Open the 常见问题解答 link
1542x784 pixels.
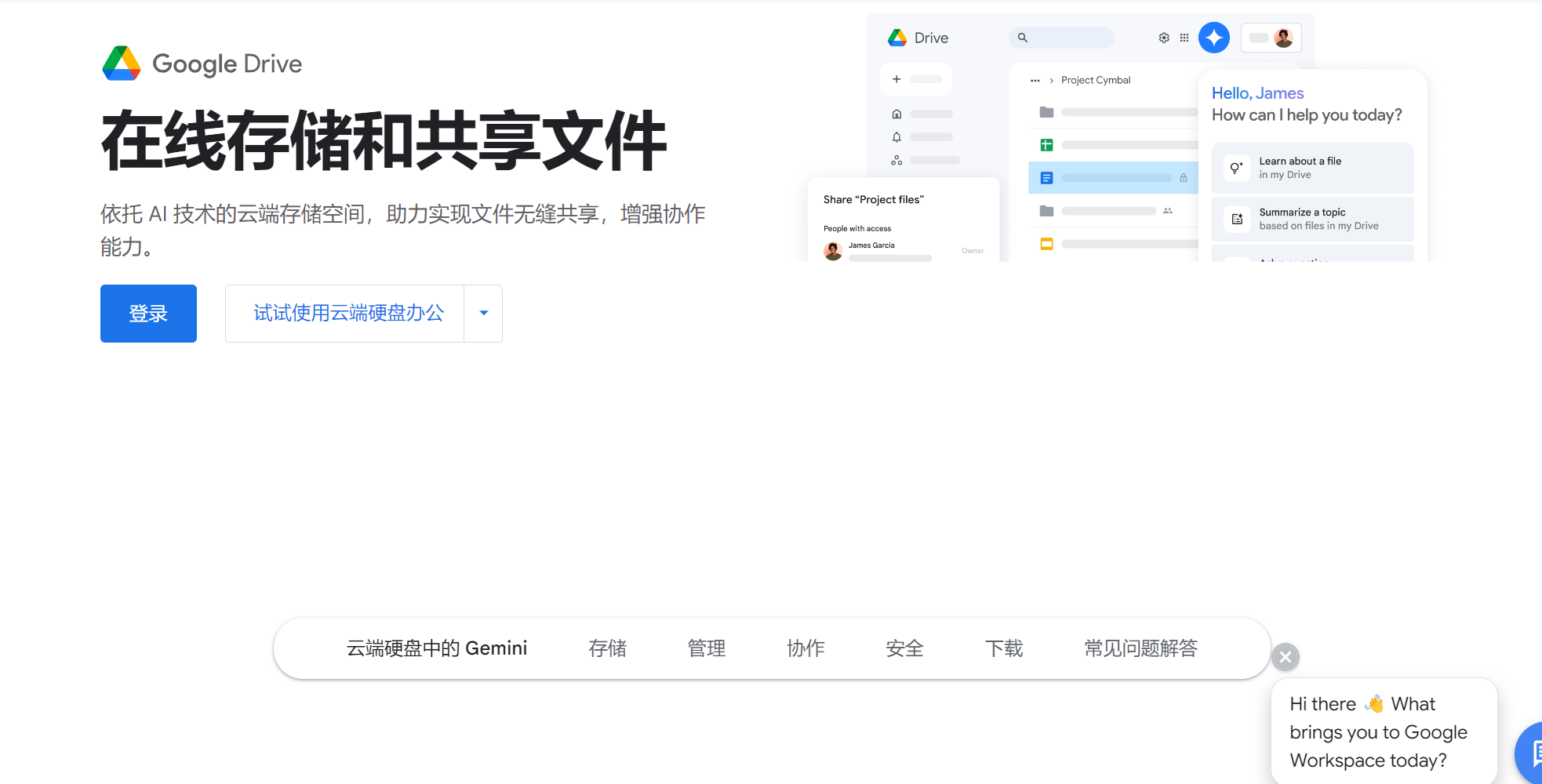[1140, 648]
